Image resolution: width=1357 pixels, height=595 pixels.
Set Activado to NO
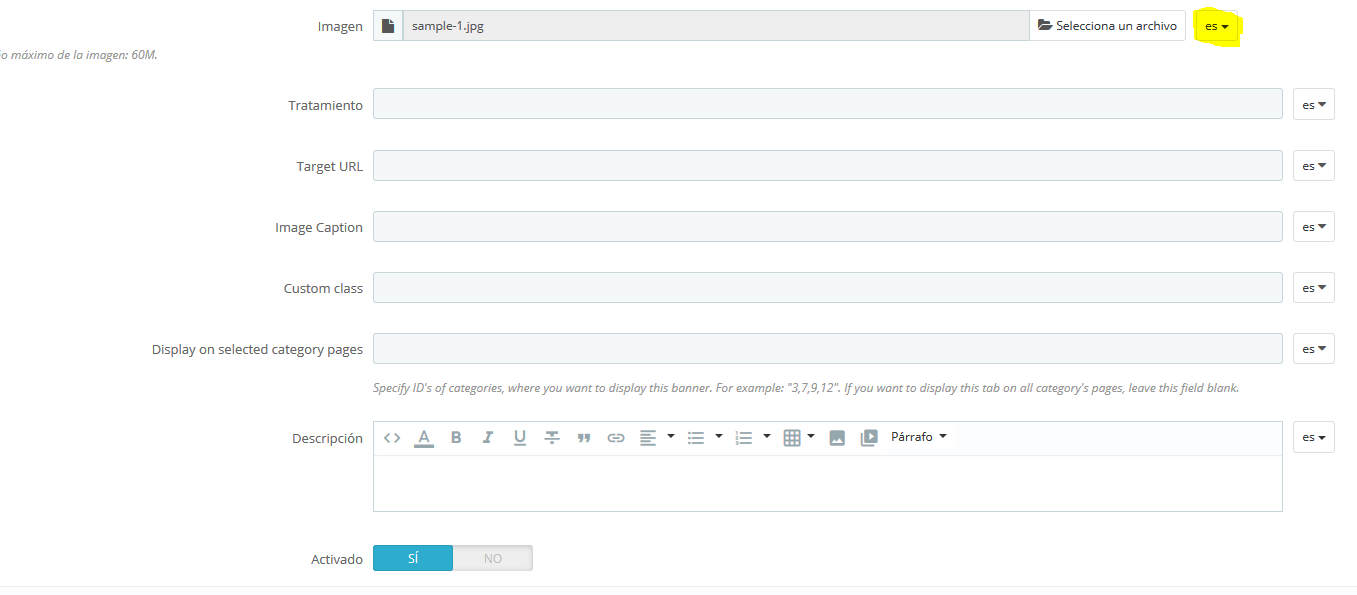pos(493,558)
